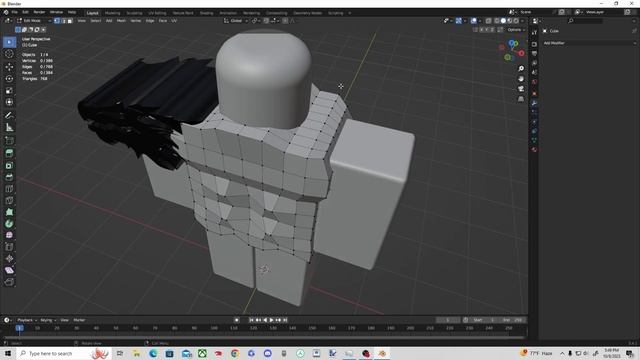Select the Rotate tool
This screenshot has width=640, height=360.
click(x=9, y=78)
